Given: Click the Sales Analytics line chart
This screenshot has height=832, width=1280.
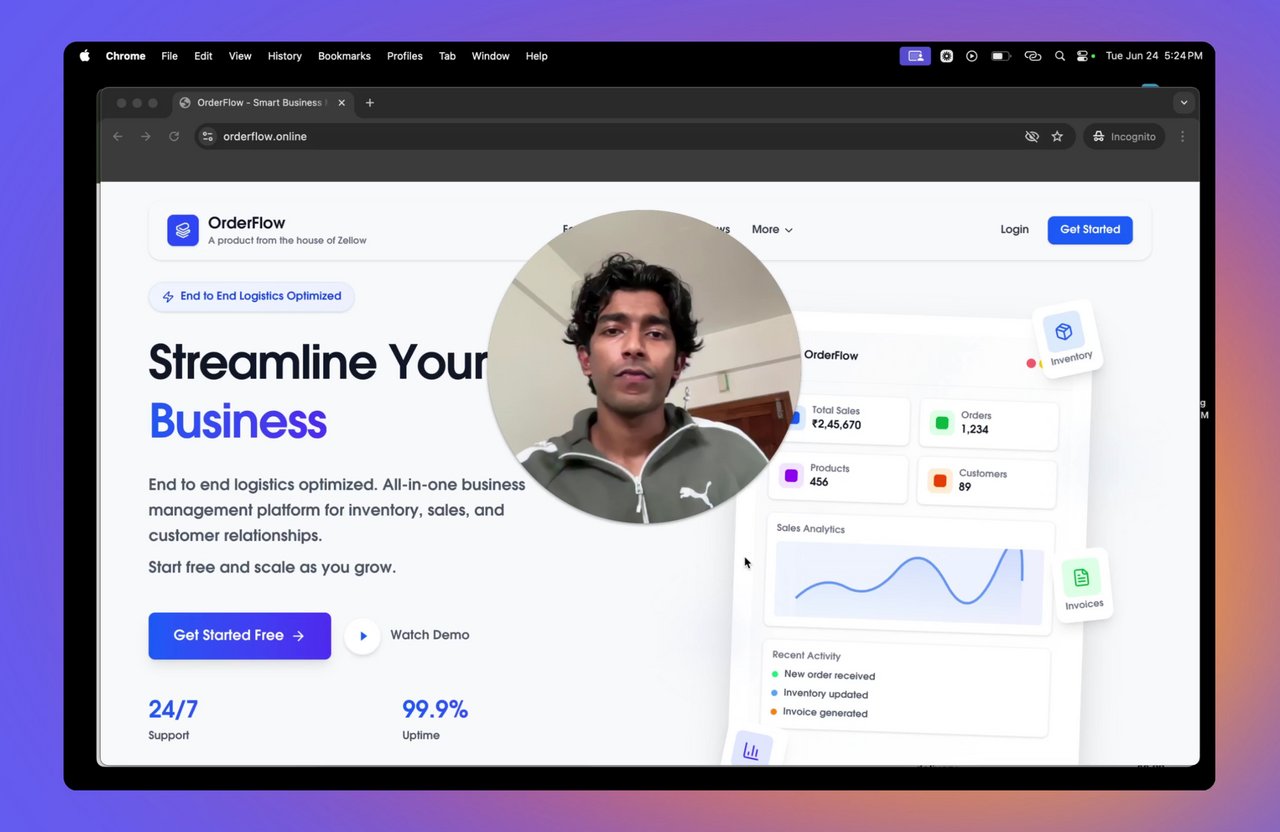Looking at the screenshot, I should pos(909,585).
